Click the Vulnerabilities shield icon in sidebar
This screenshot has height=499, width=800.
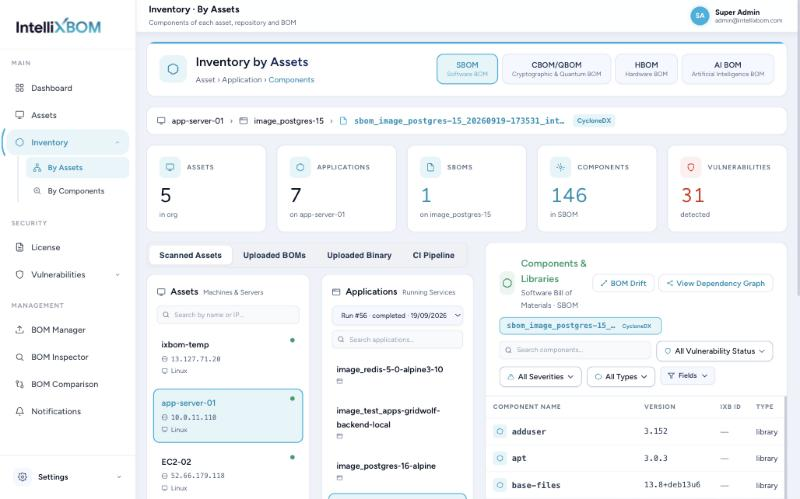click(19, 275)
